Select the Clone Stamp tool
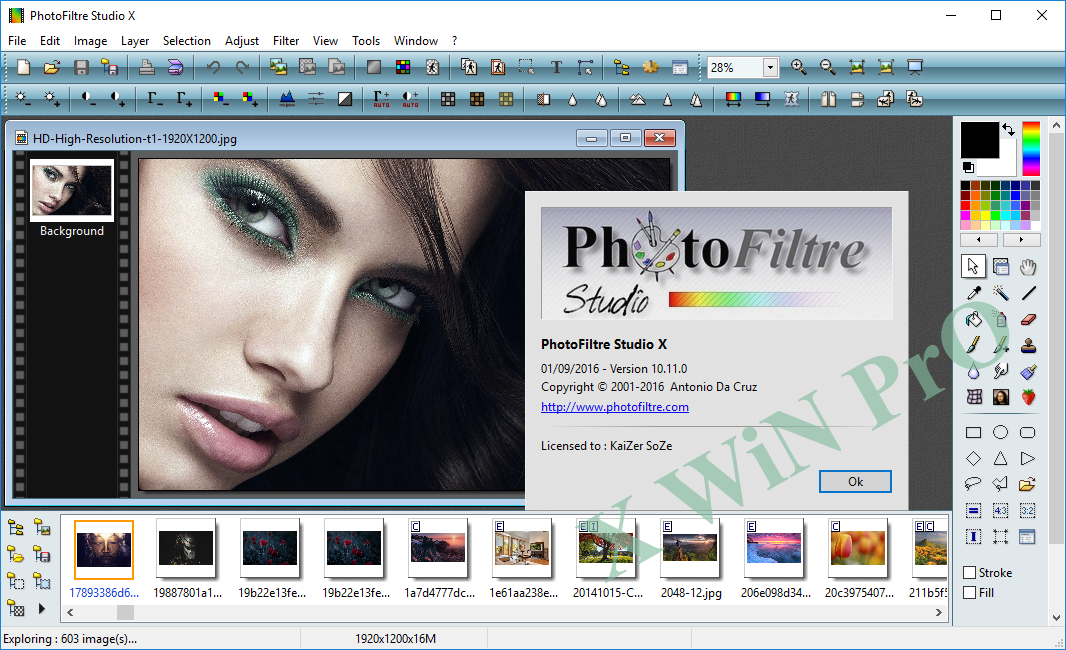The height and width of the screenshot is (650, 1066). 1027,345
